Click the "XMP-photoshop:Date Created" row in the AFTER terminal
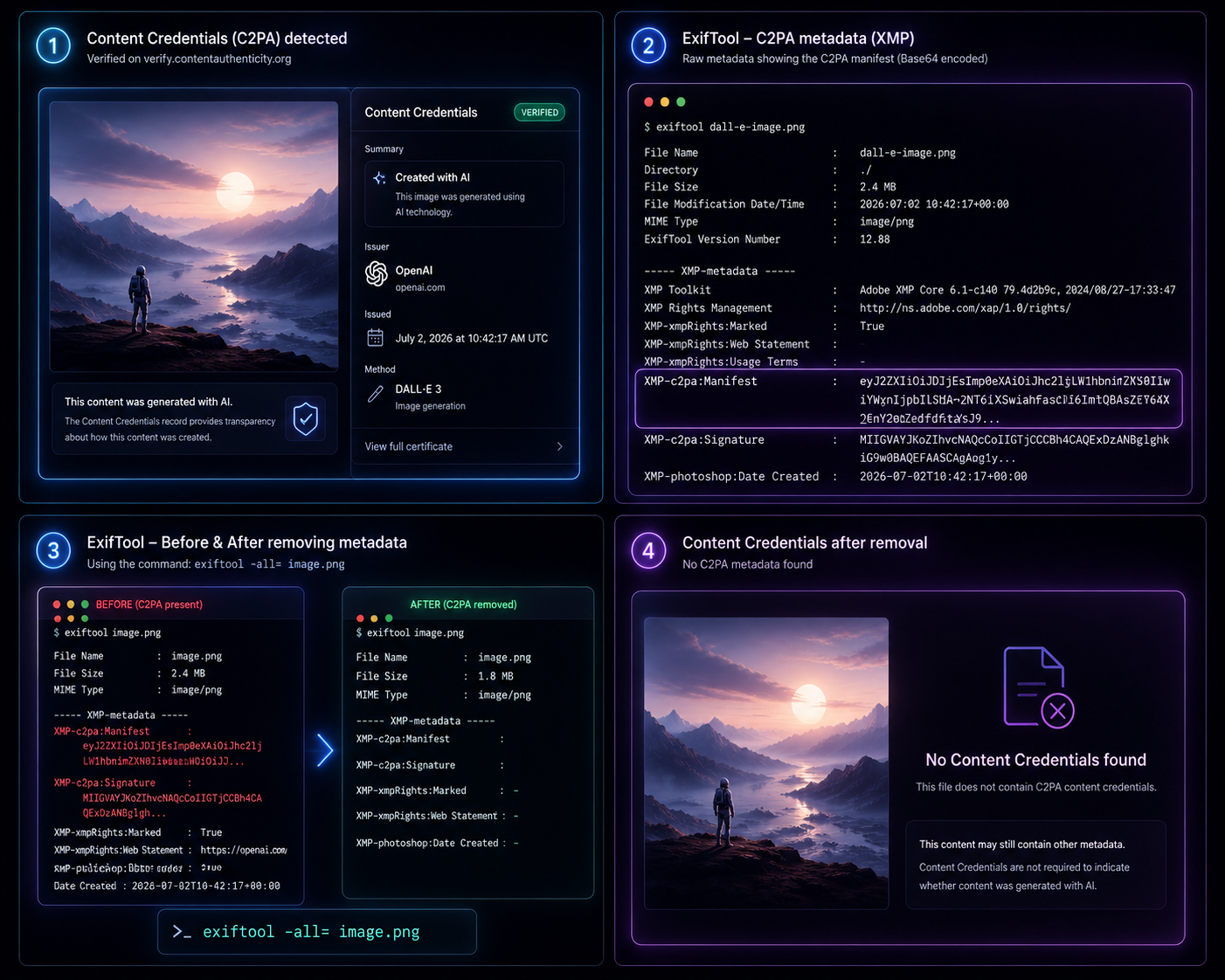The height and width of the screenshot is (980, 1225). point(437,844)
